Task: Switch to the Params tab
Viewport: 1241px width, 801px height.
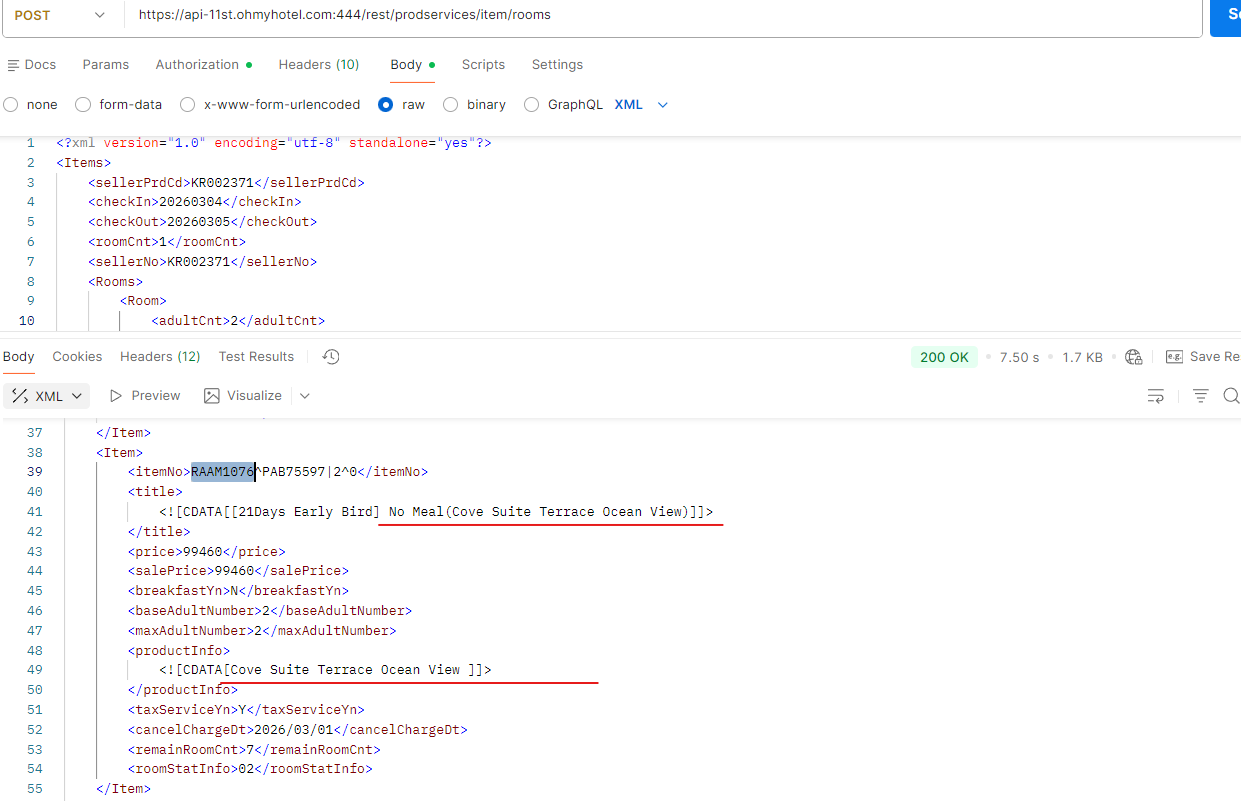Action: [105, 64]
